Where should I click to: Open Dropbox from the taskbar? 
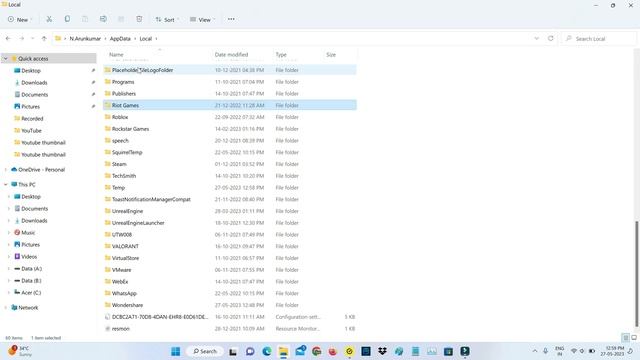tap(382, 351)
